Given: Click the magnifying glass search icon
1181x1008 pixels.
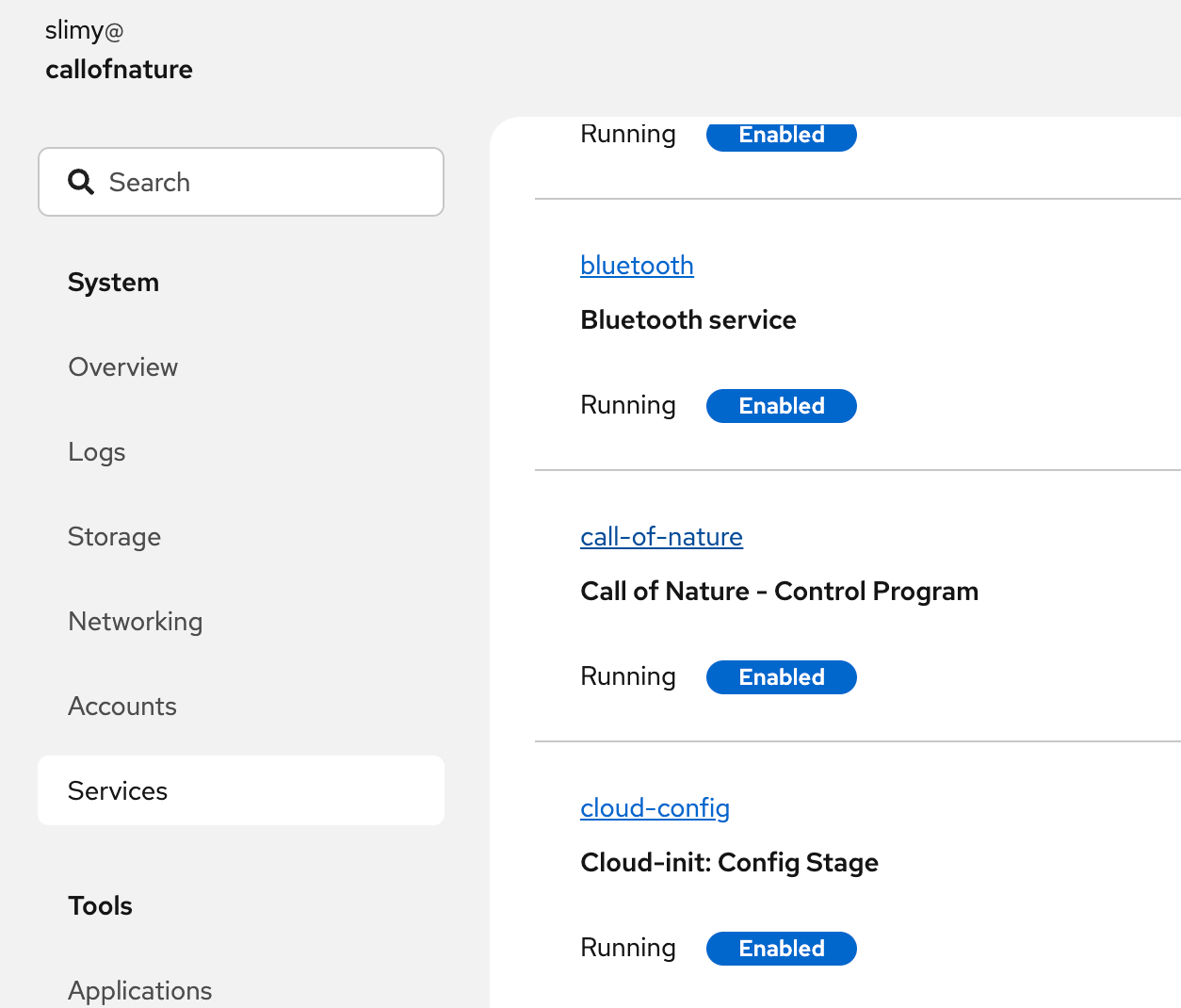Looking at the screenshot, I should (81, 182).
